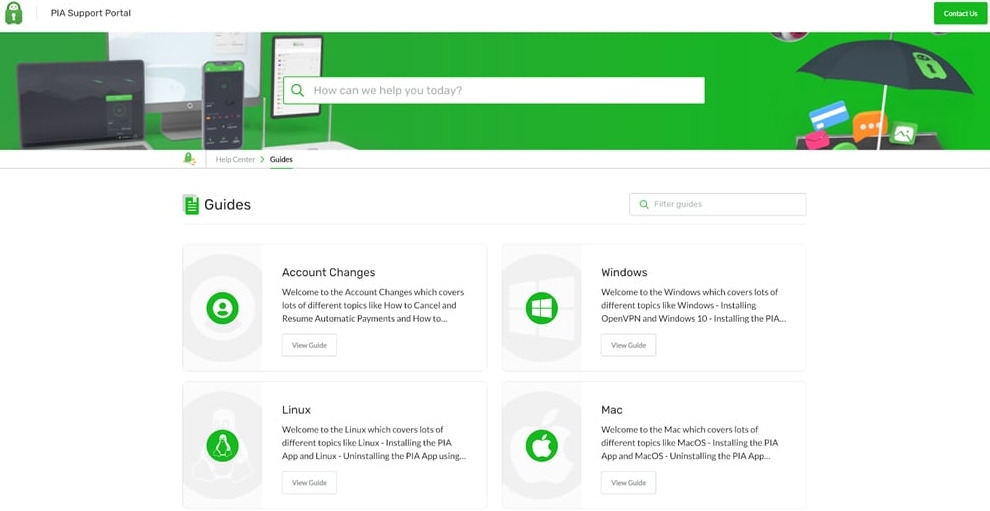Click the small PIA home icon in breadcrumb
The height and width of the screenshot is (511, 990).
189,159
